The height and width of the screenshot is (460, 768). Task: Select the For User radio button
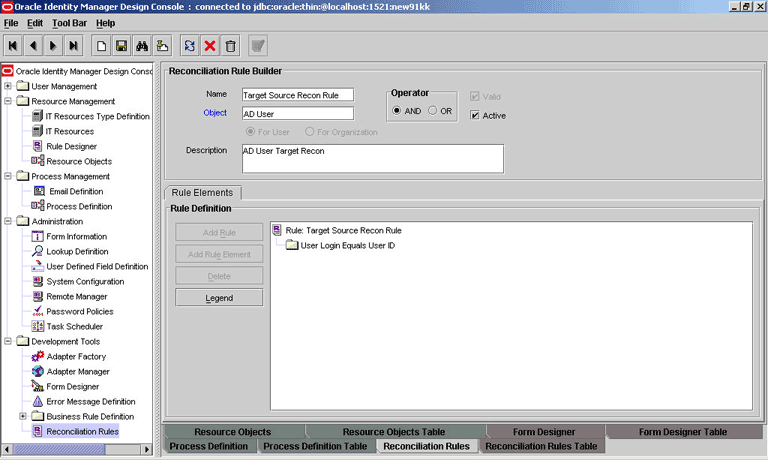pyautogui.click(x=250, y=132)
